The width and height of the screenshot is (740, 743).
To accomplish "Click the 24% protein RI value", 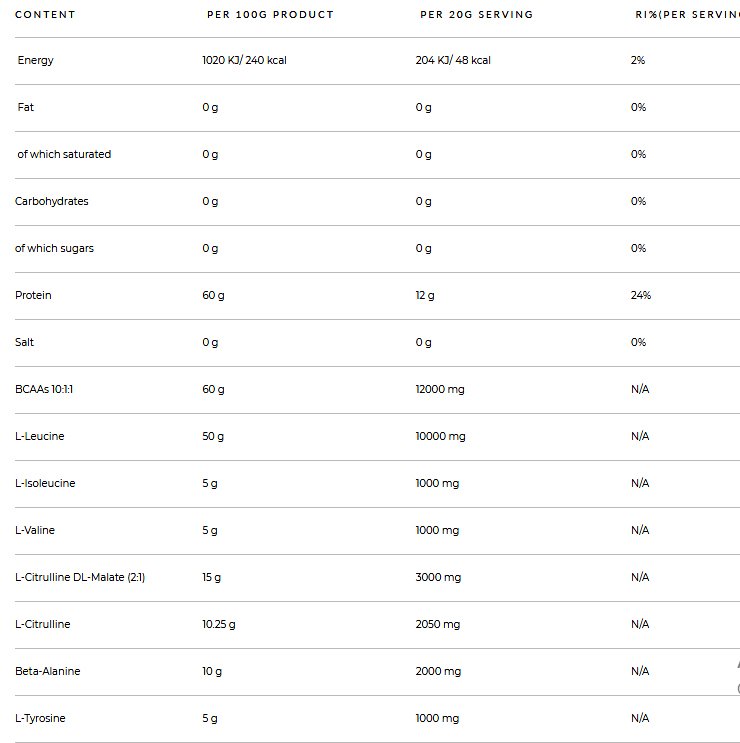I will 640,295.
